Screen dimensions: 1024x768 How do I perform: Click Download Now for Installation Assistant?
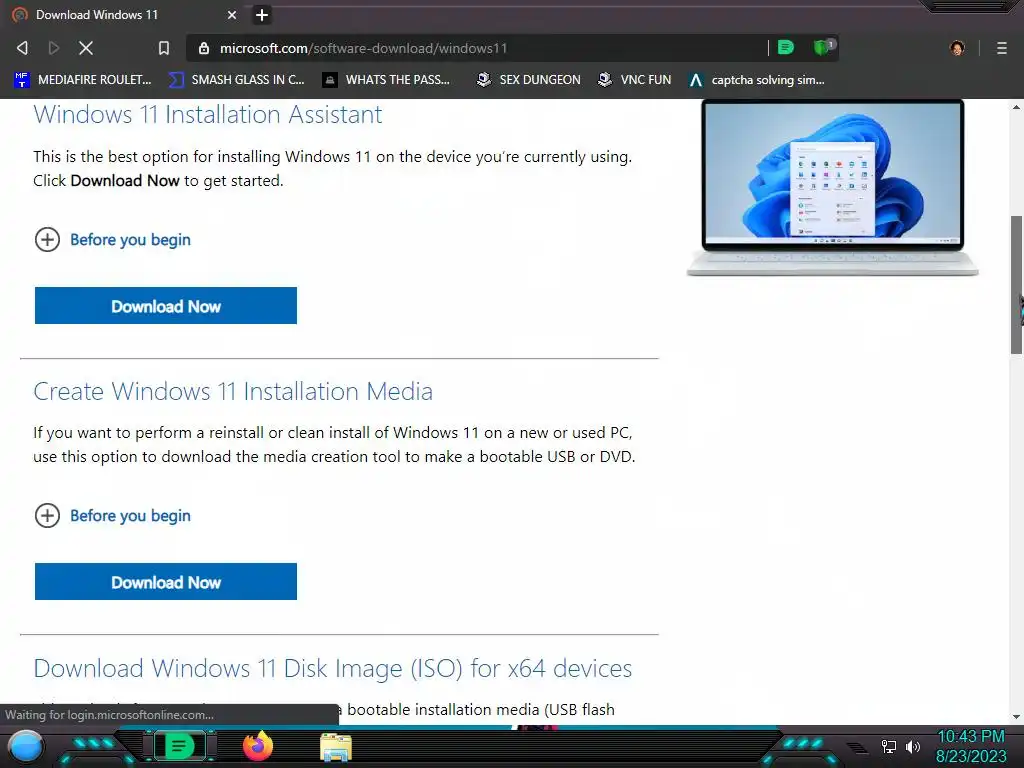[166, 306]
